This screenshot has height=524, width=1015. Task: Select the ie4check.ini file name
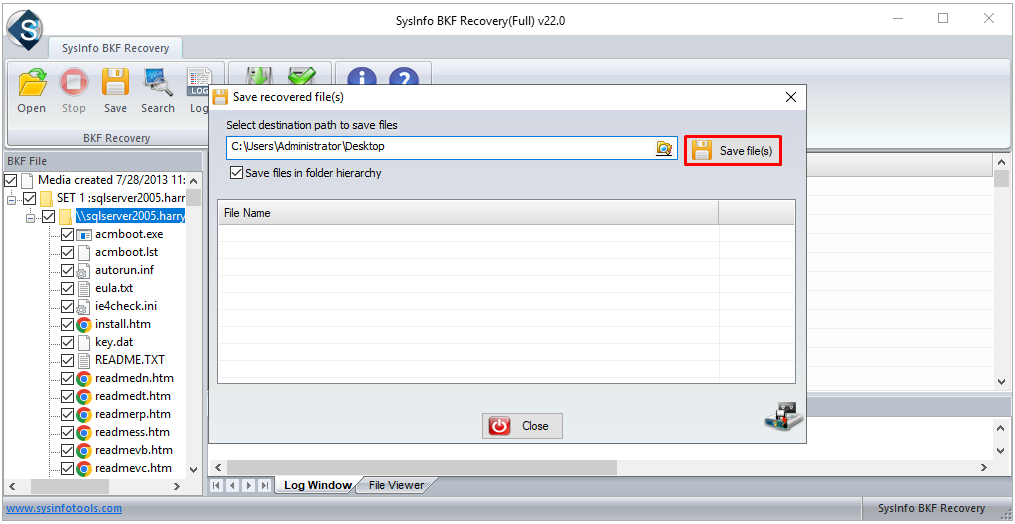tap(126, 306)
